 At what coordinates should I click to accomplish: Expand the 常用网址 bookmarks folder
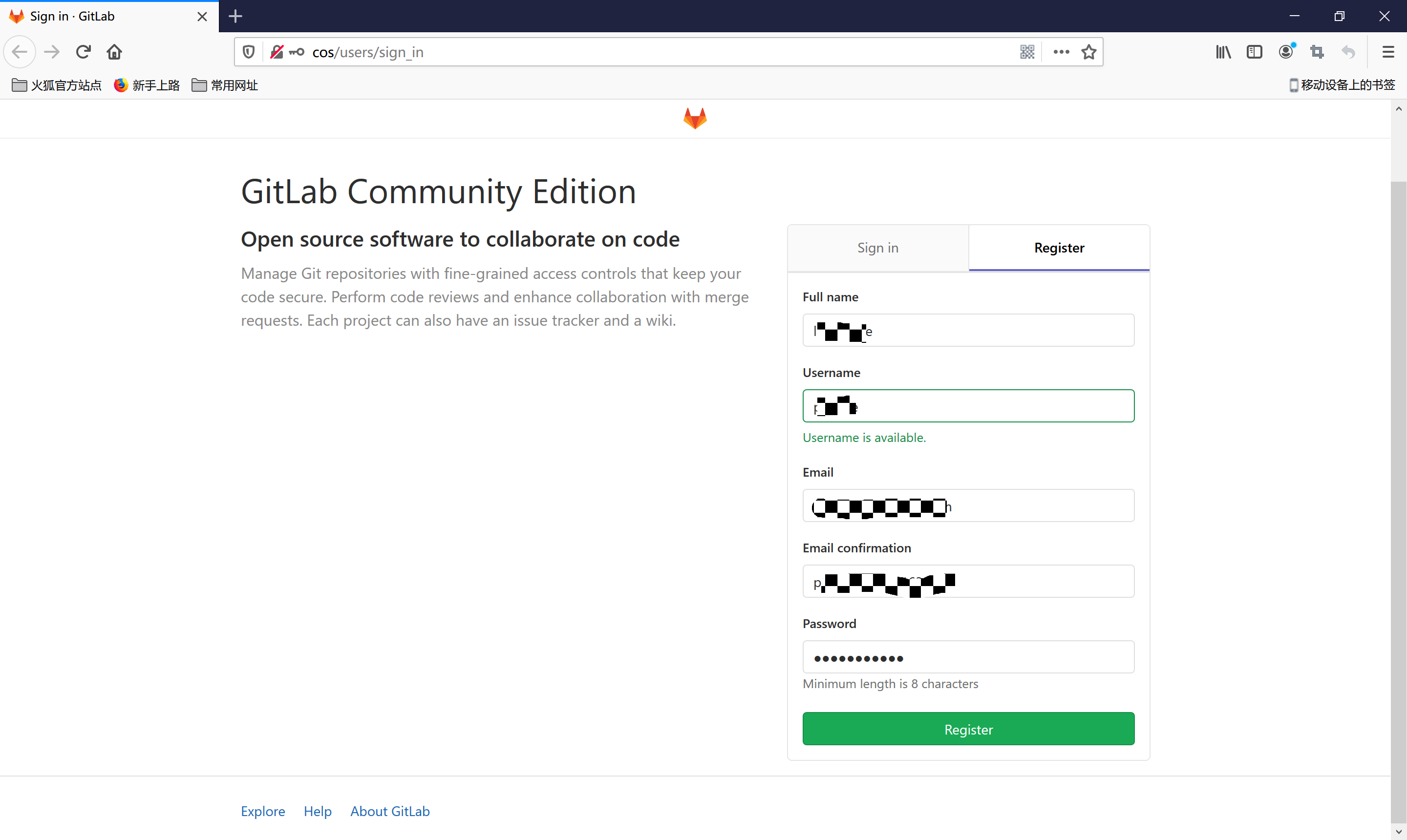(224, 85)
